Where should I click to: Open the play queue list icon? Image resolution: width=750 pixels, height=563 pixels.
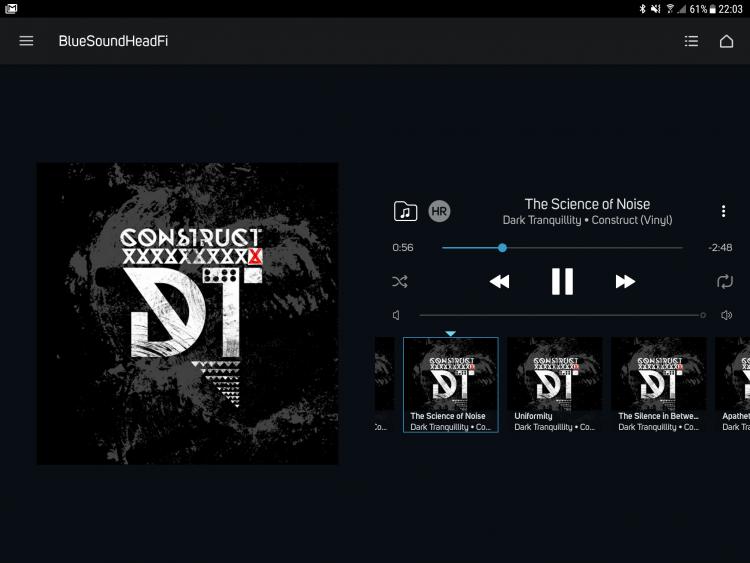click(691, 41)
